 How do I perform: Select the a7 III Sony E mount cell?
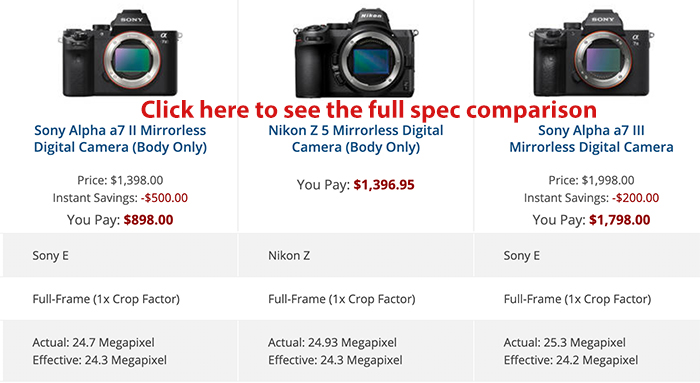tap(587, 255)
